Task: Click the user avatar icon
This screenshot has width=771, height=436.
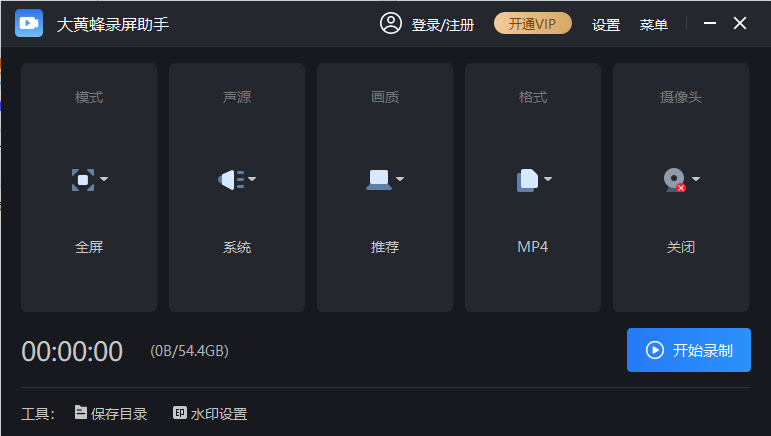Action: [x=391, y=23]
